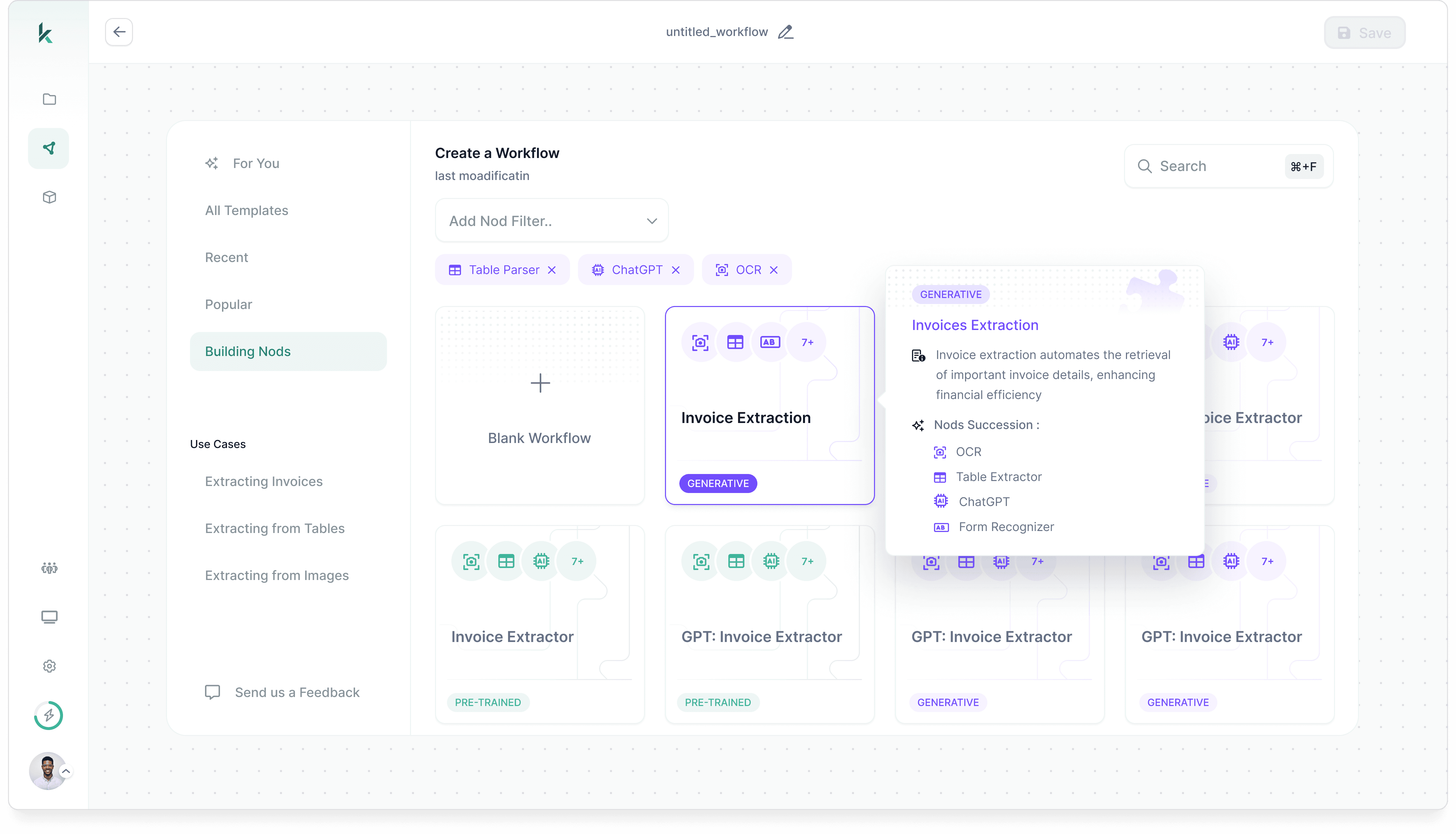Click the monitor icon in sidebar
Viewport: 1456px width, 834px height.
click(49, 617)
